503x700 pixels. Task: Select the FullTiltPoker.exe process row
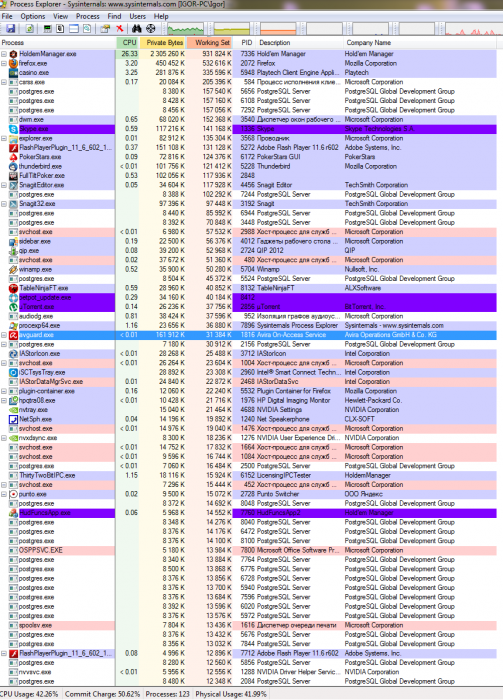tap(249, 176)
